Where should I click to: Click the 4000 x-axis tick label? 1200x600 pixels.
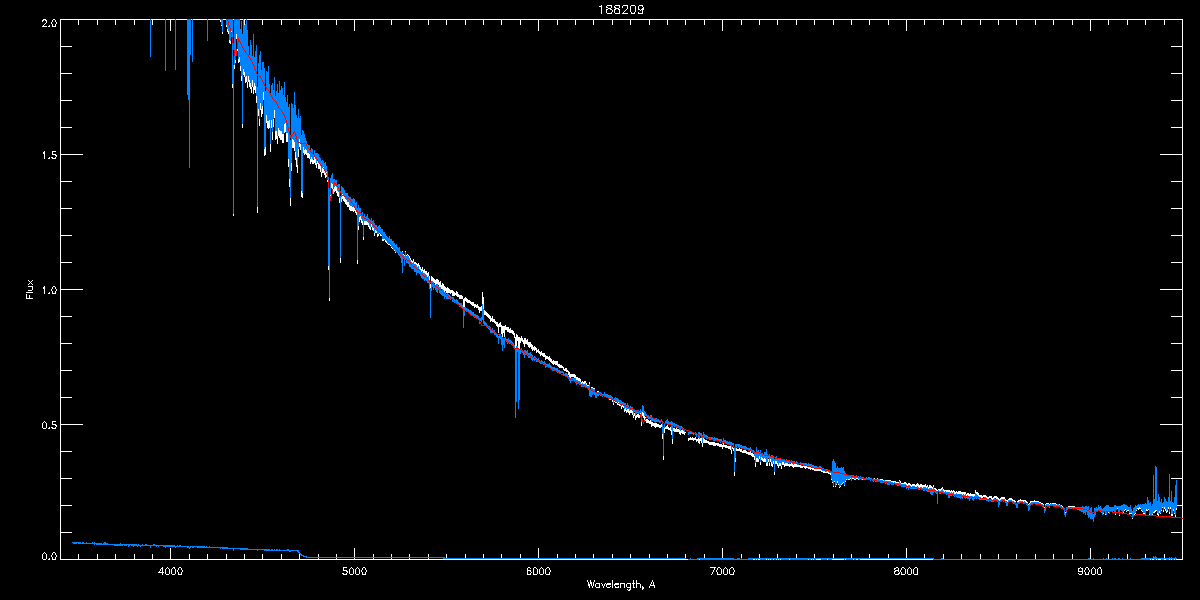click(170, 572)
